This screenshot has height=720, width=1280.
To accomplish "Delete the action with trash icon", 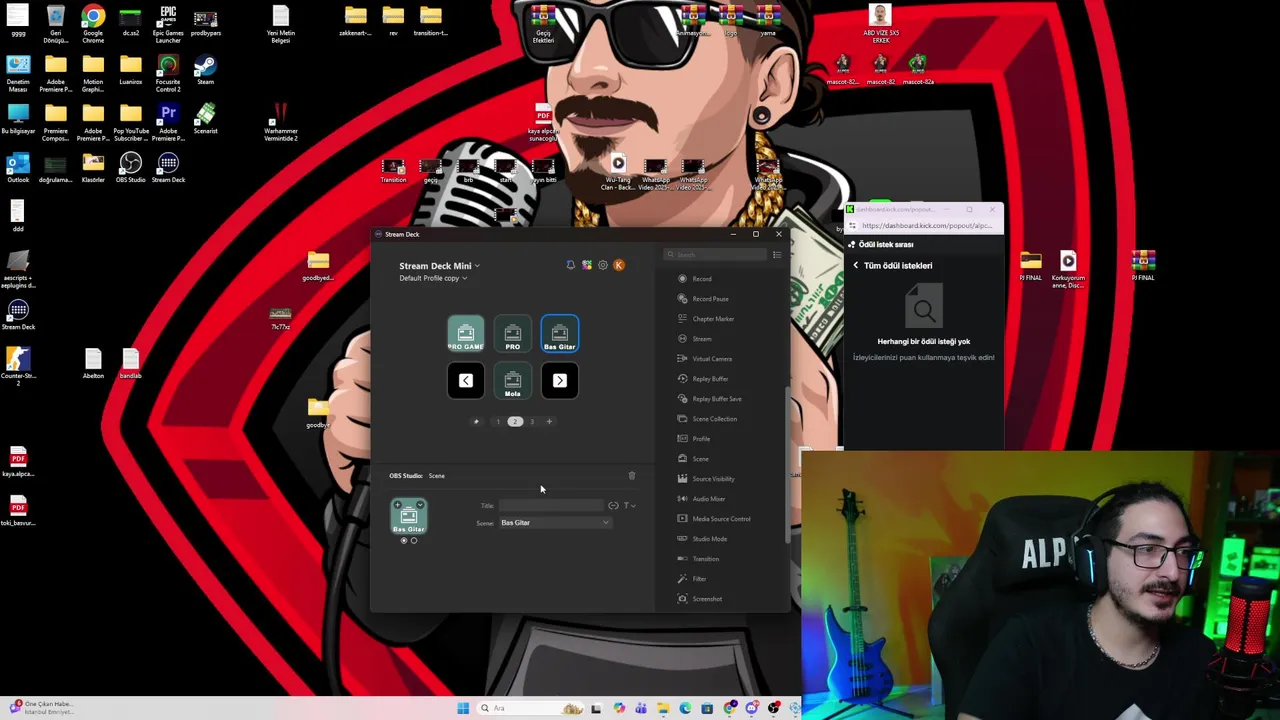I will tap(631, 476).
